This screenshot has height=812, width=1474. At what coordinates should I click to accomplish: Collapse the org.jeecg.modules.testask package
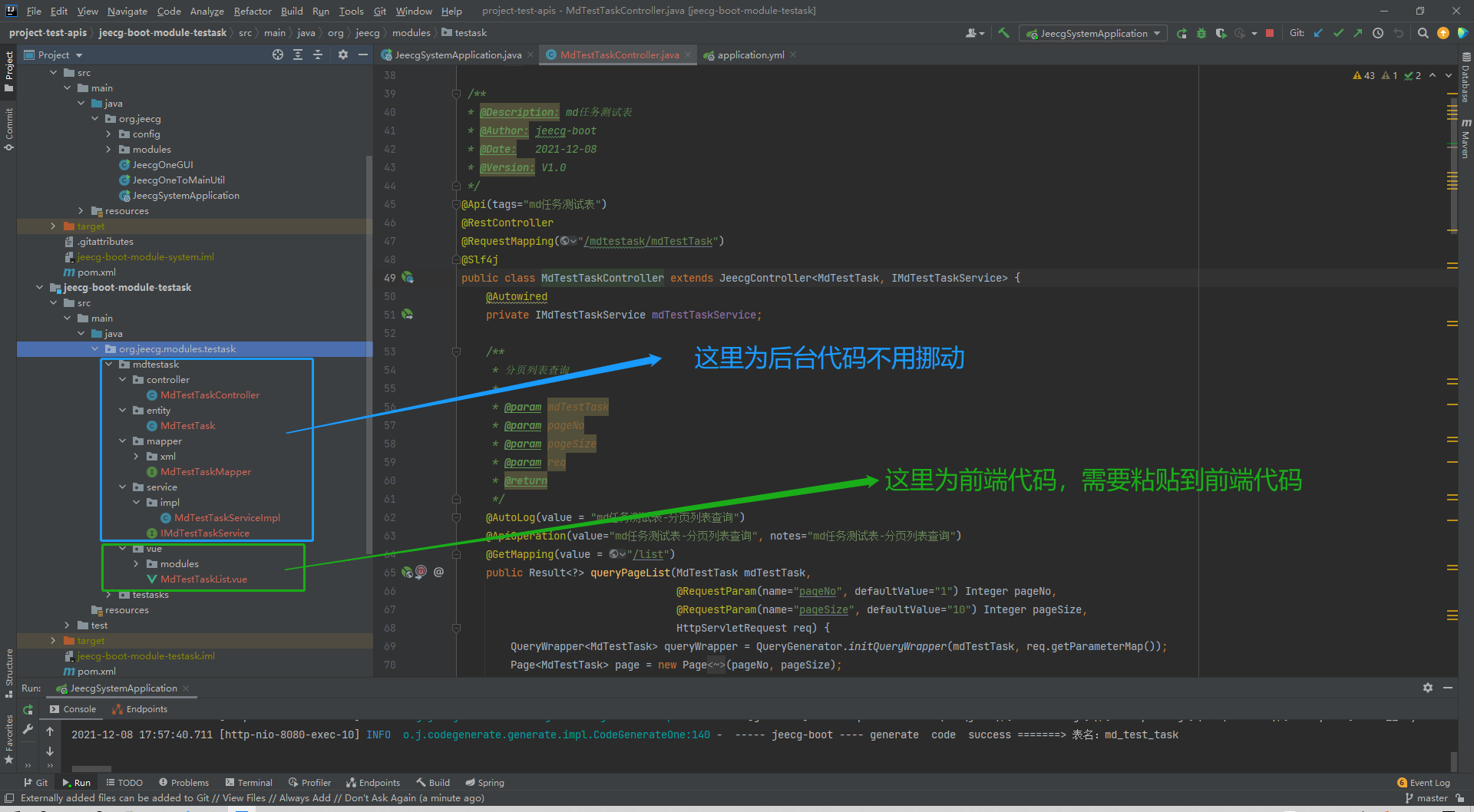pyautogui.click(x=94, y=348)
